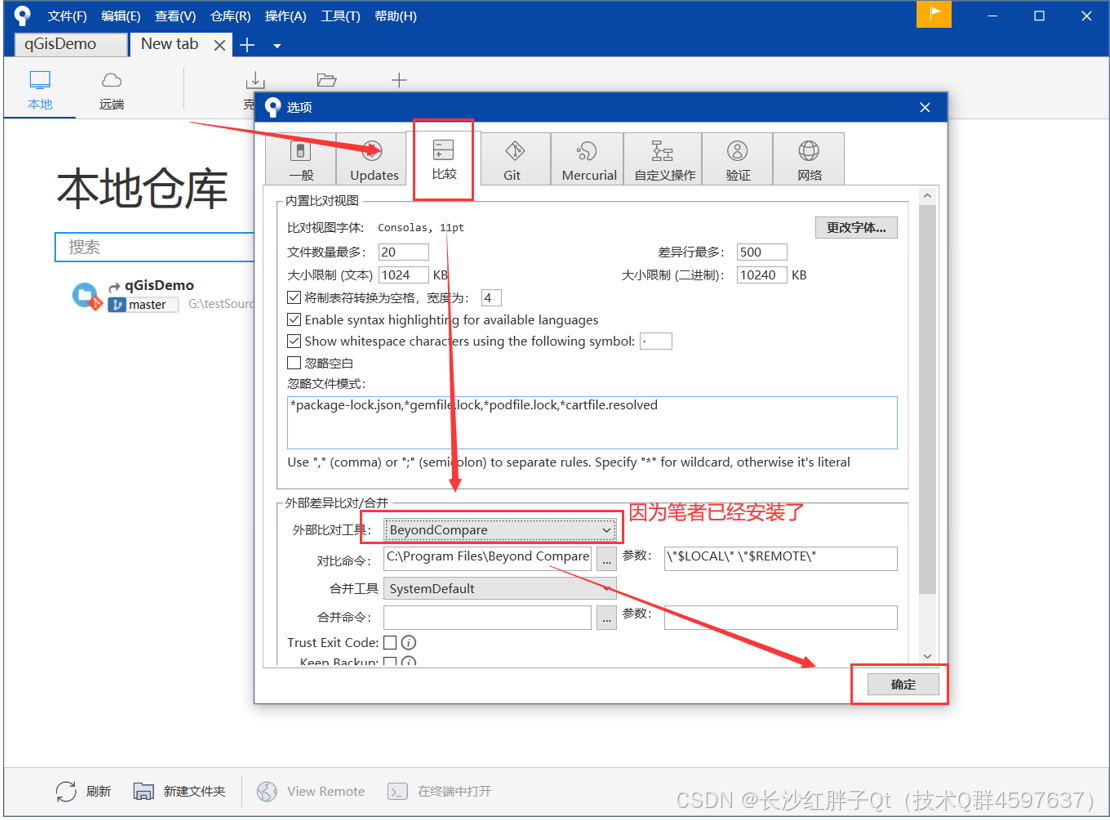This screenshot has height=820, width=1110.
Task: Click the View Remote button
Action: [x=311, y=791]
